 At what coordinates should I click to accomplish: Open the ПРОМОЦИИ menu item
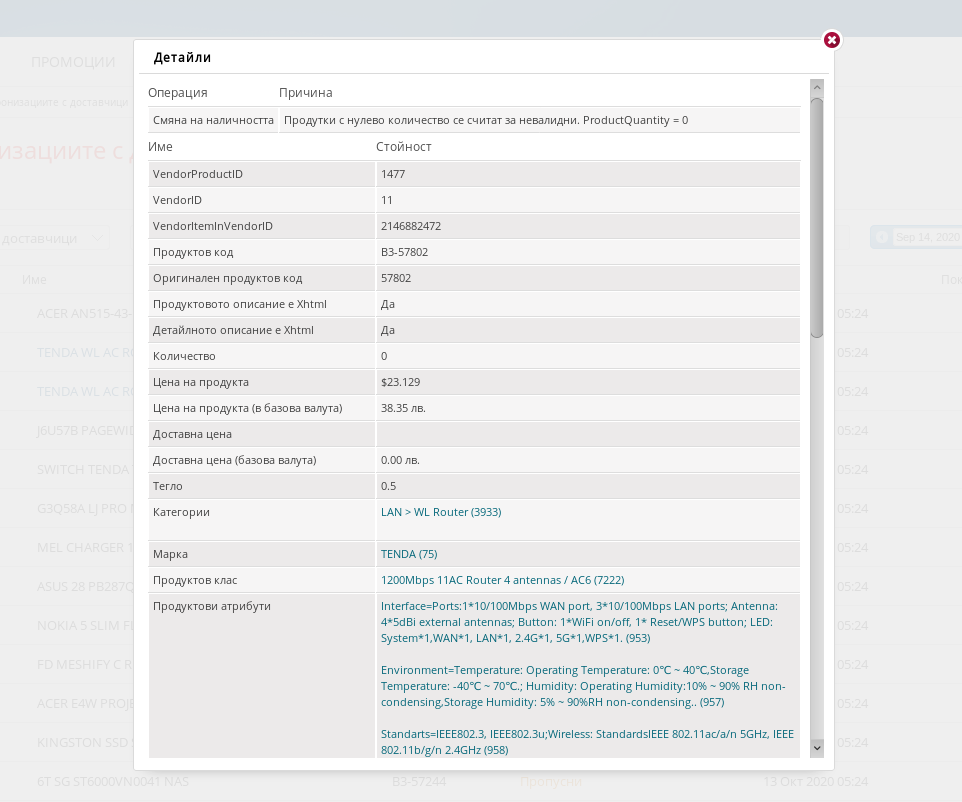pos(73,62)
